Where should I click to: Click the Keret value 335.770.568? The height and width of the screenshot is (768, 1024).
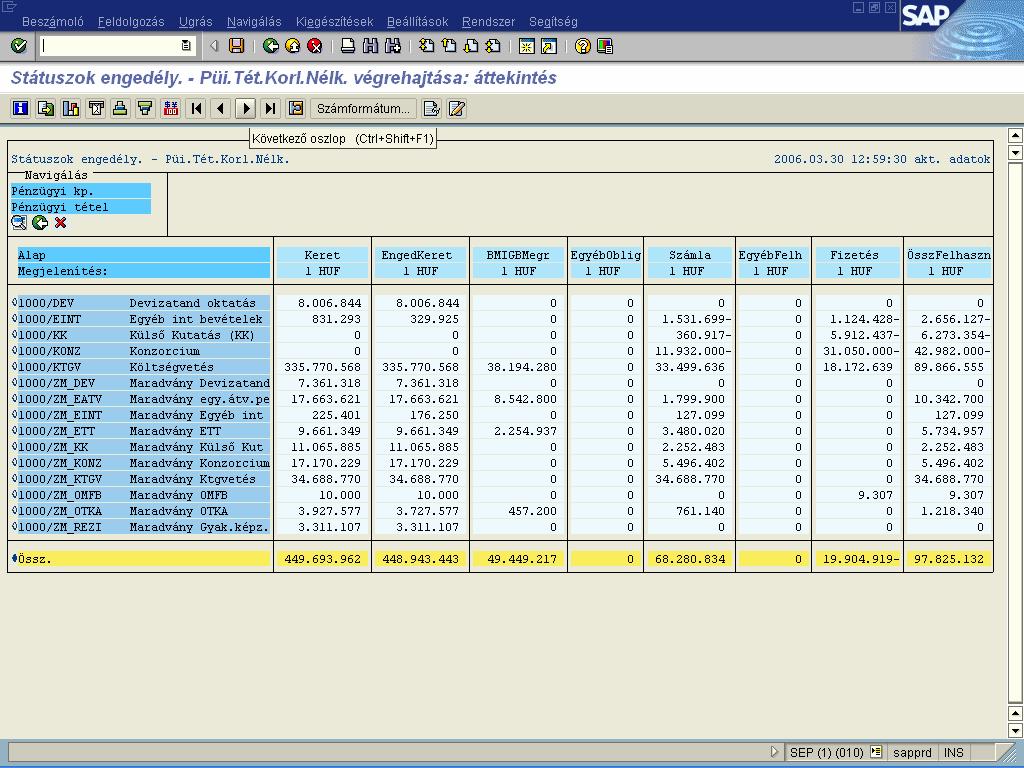323,367
